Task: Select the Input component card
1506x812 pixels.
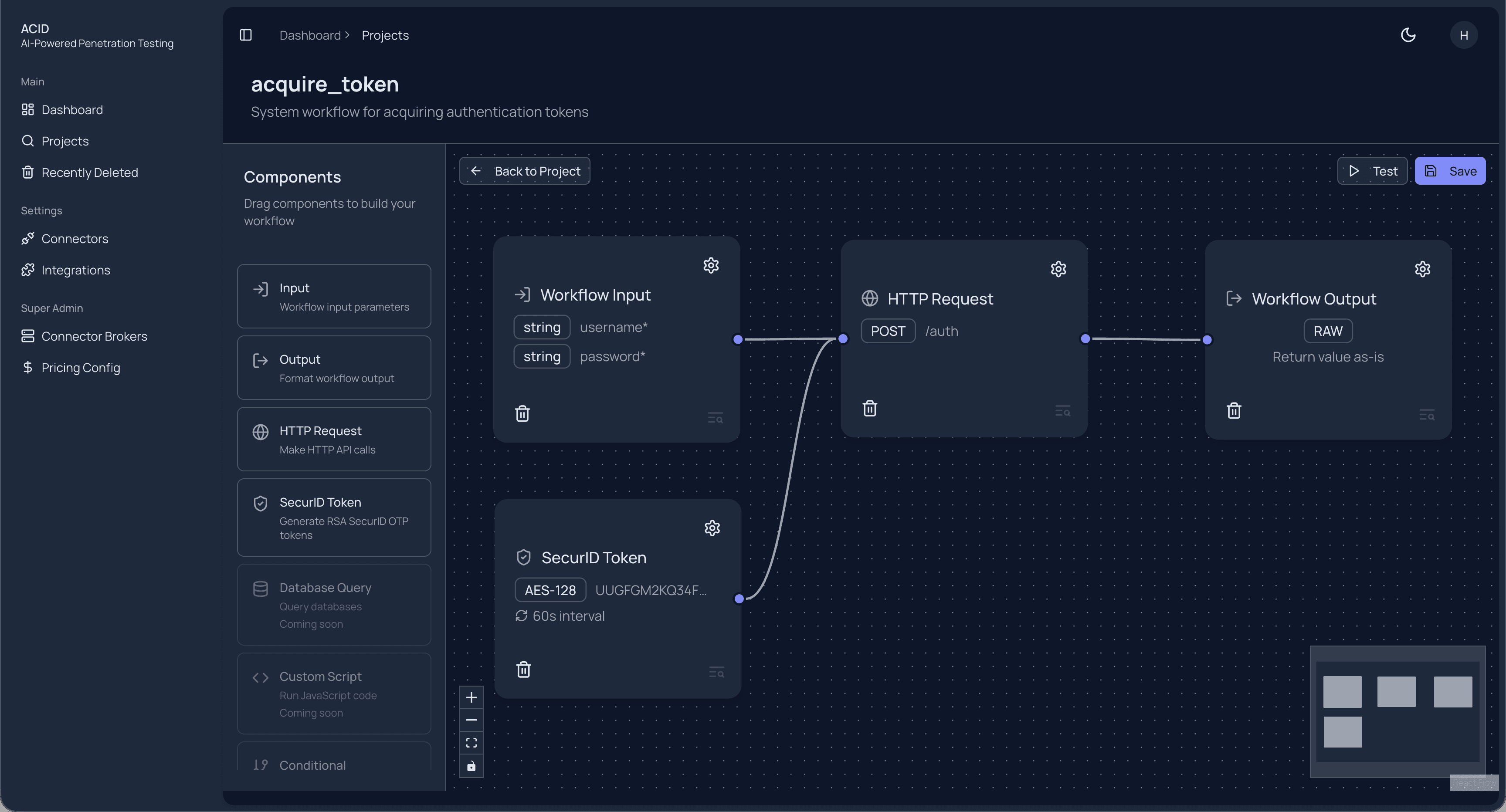Action: [334, 296]
